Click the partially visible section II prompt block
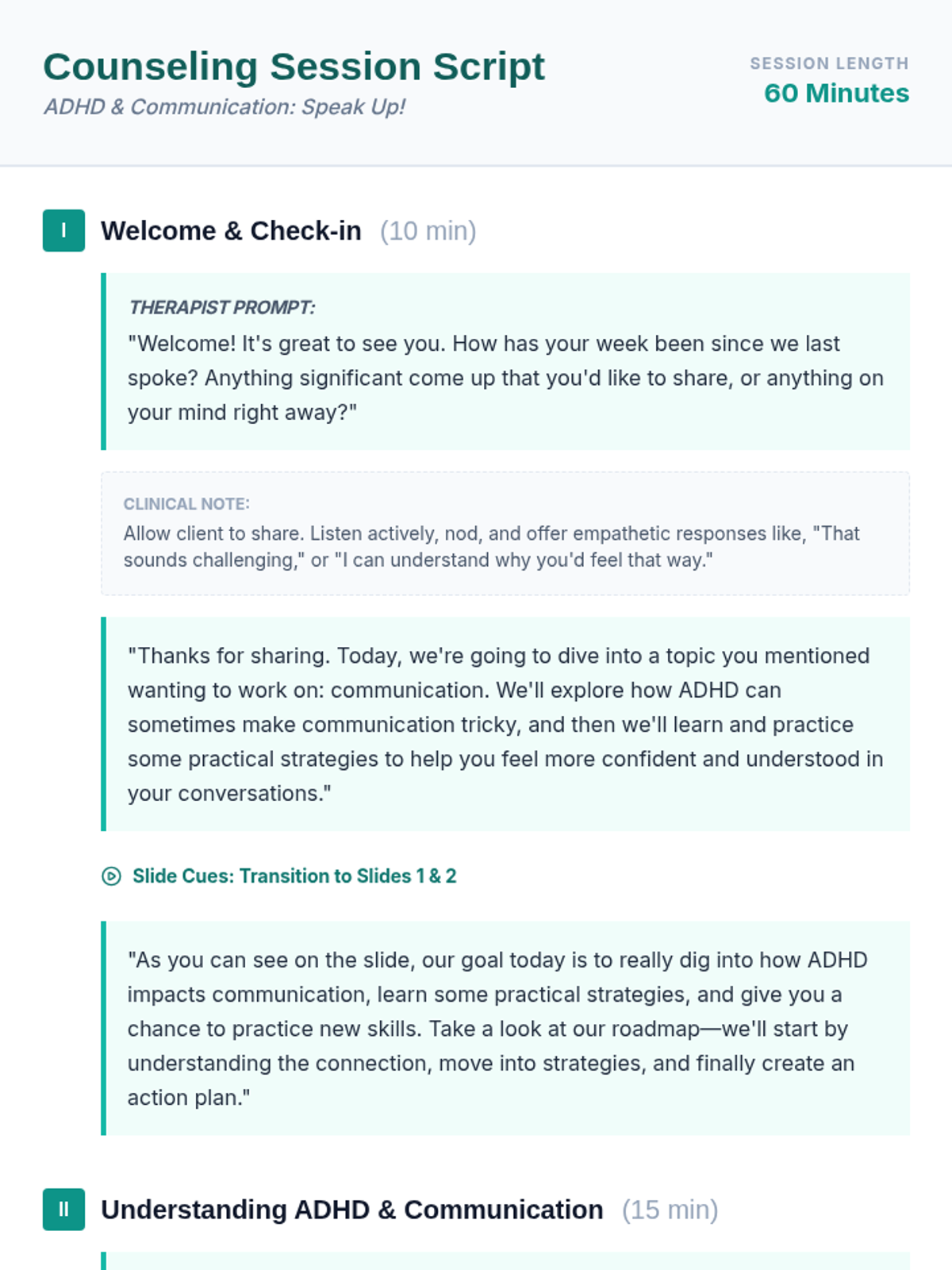This screenshot has height=1270, width=952. [505, 1261]
